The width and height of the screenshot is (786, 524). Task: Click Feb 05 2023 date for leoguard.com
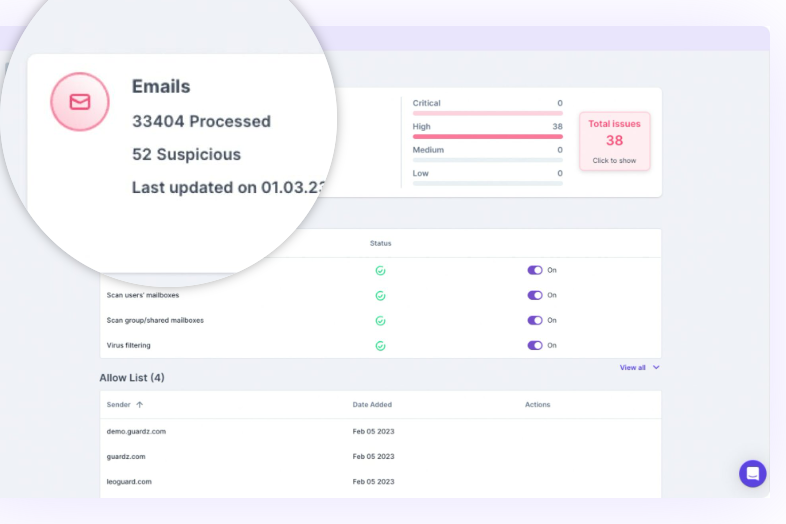(x=373, y=481)
